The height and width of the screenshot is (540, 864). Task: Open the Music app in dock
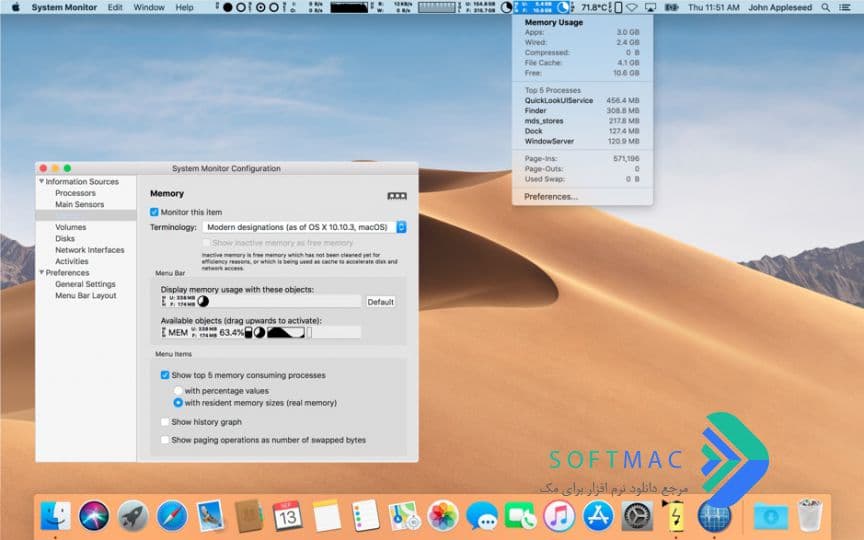point(559,516)
